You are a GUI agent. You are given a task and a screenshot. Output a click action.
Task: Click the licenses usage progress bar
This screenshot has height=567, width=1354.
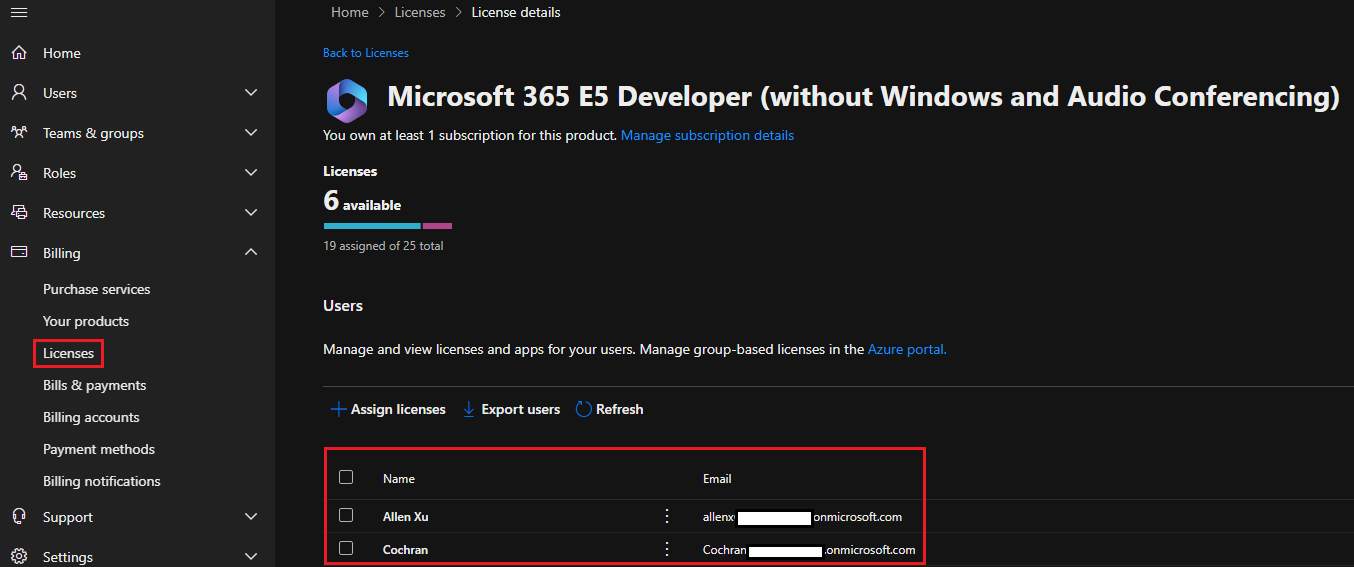click(x=388, y=226)
